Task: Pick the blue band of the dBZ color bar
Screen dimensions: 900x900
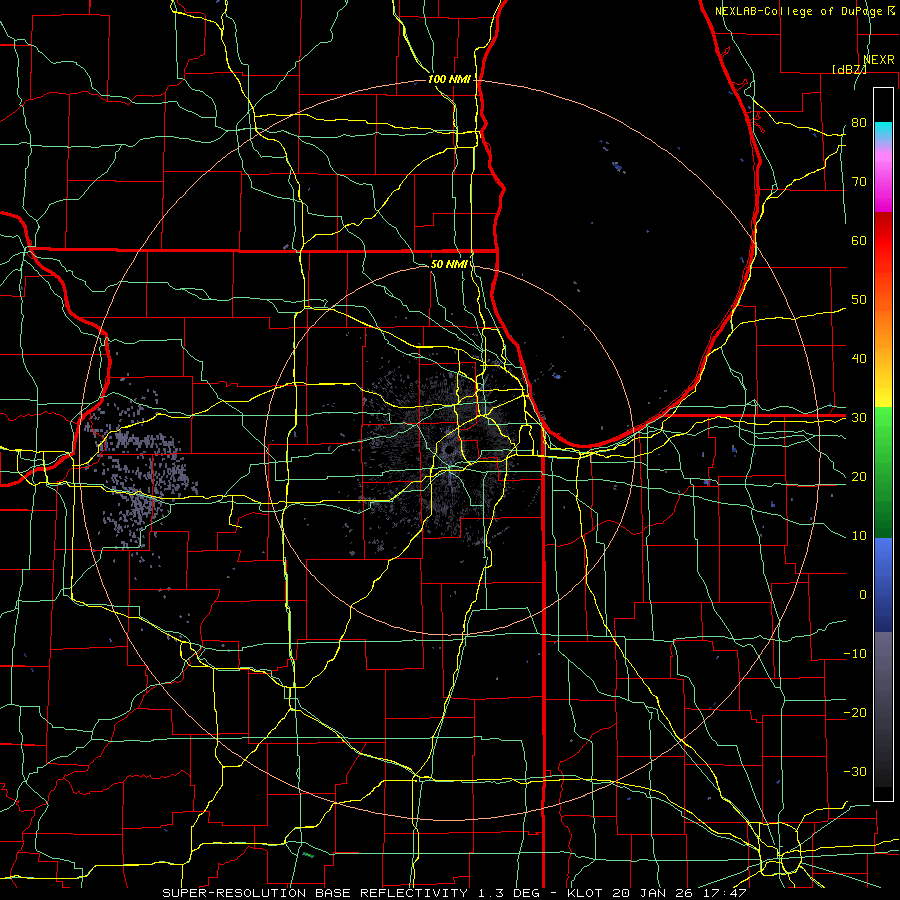Action: (883, 584)
